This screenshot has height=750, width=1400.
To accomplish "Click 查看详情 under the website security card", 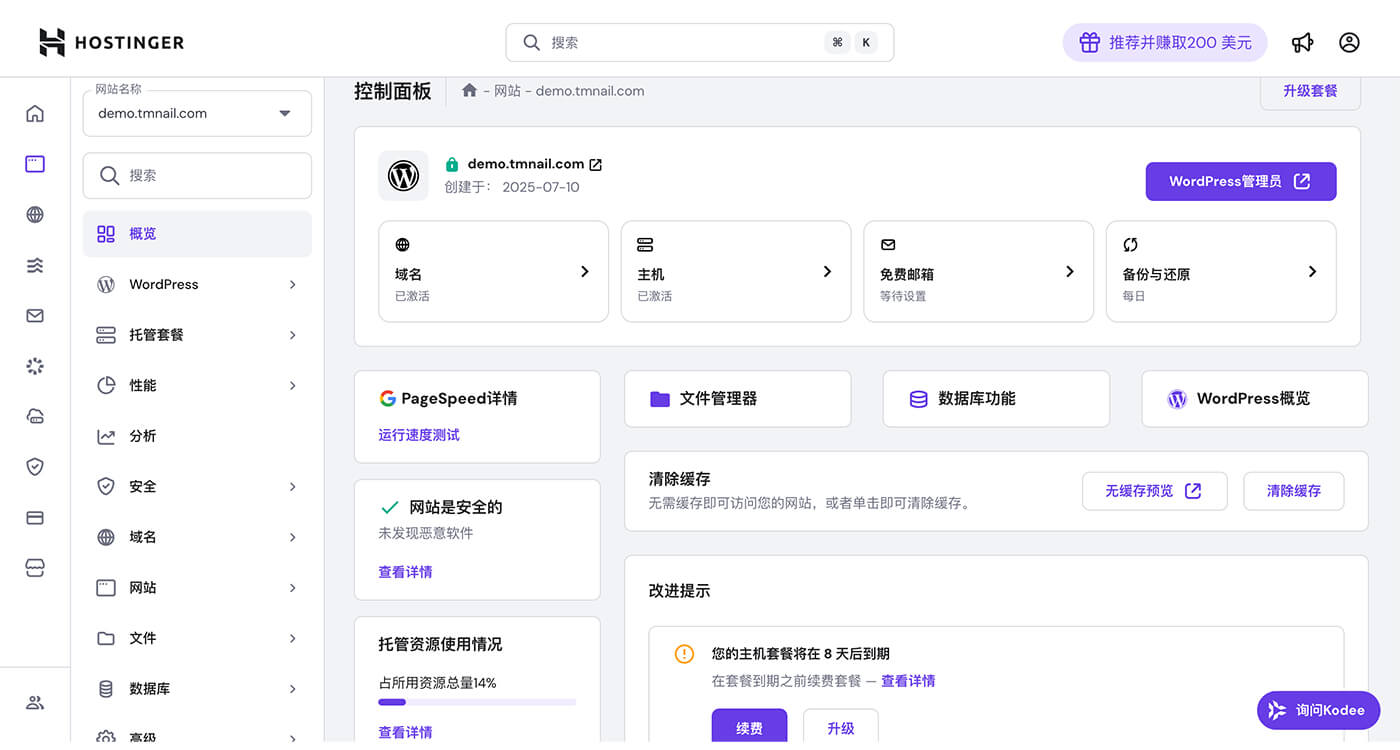I will [x=405, y=572].
